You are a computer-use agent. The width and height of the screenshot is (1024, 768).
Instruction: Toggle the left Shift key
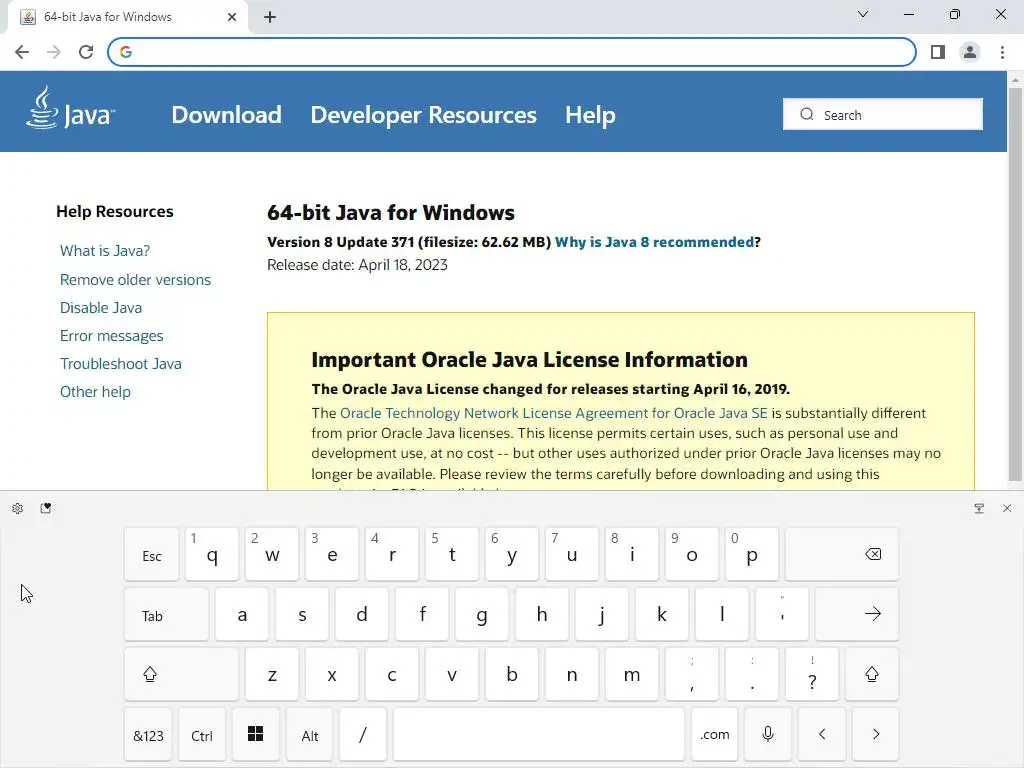[x=182, y=675]
